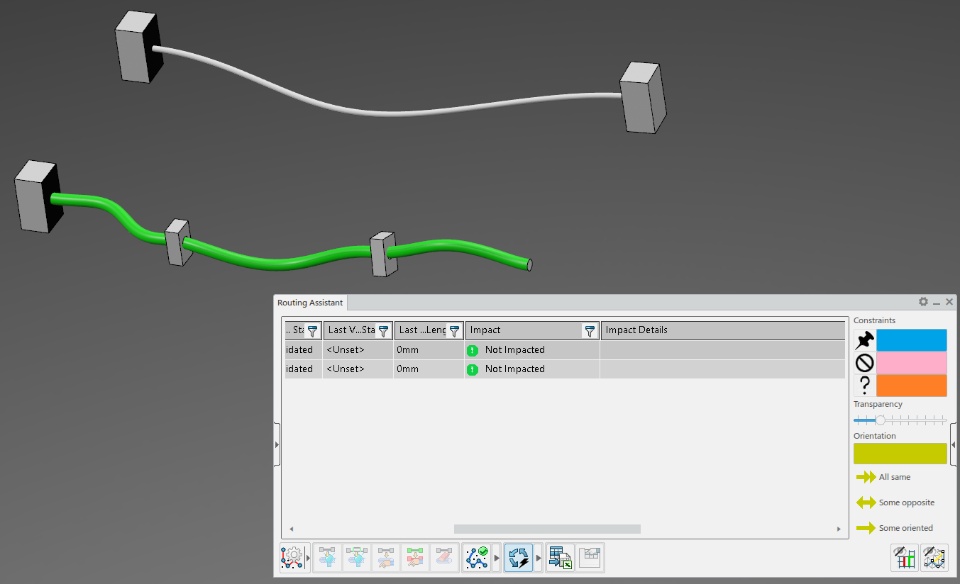The height and width of the screenshot is (584, 960).
Task: Toggle the automatic refresh icon with lightning
Action: coord(519,558)
